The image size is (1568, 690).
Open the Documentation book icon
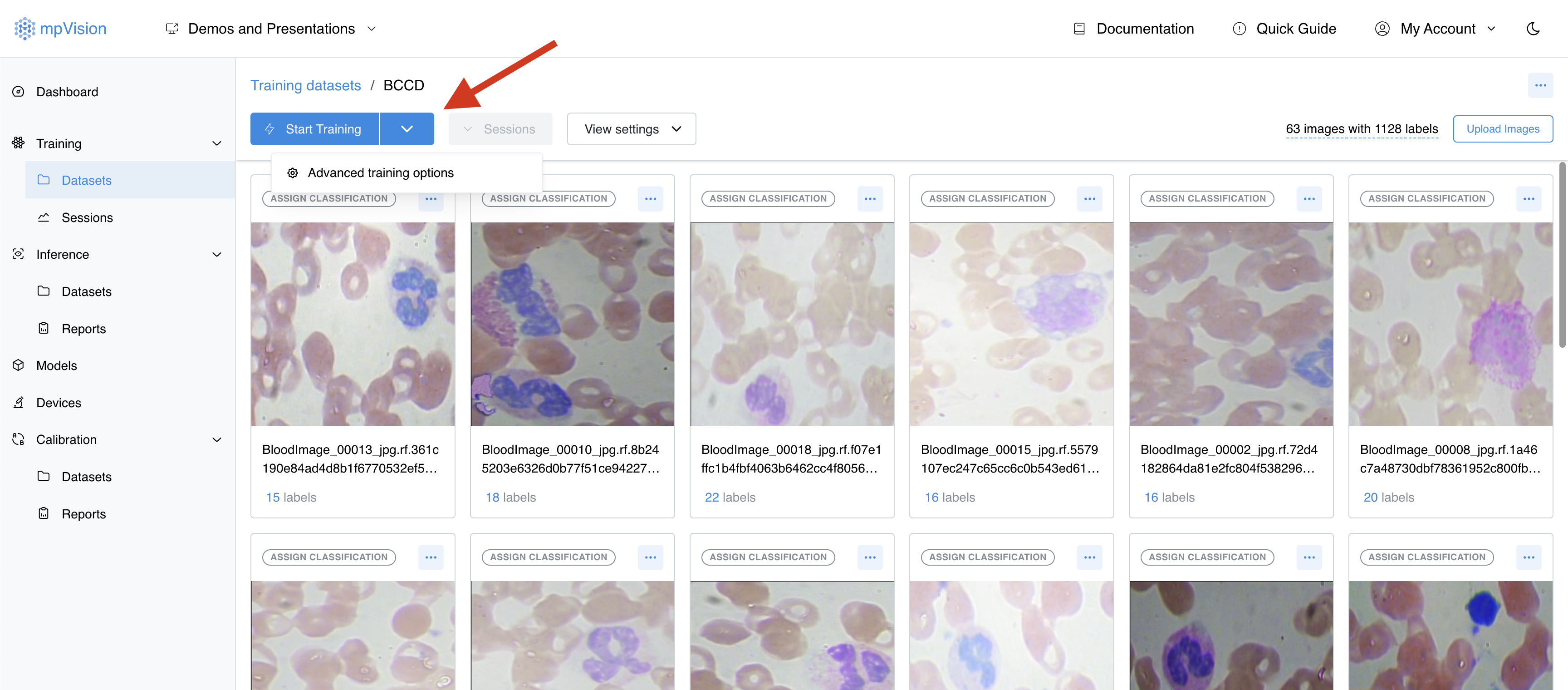1079,29
